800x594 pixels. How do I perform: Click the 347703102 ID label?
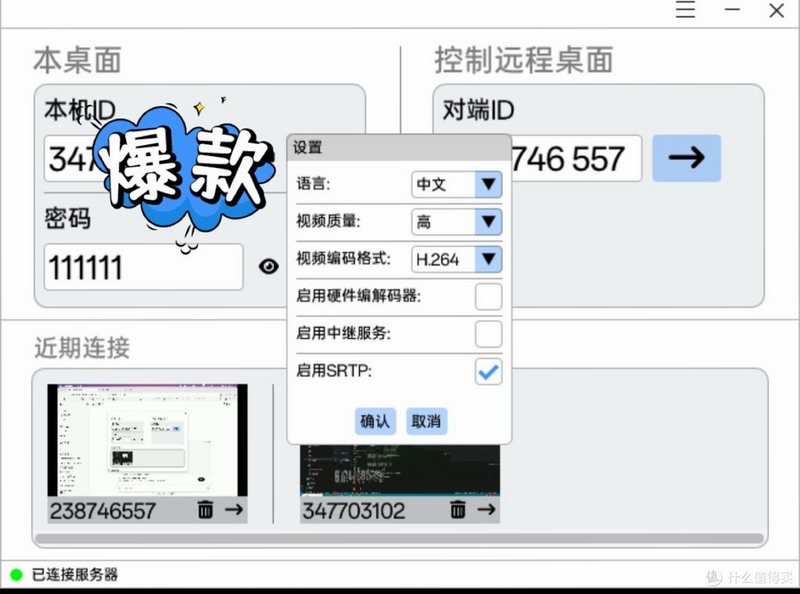click(354, 510)
